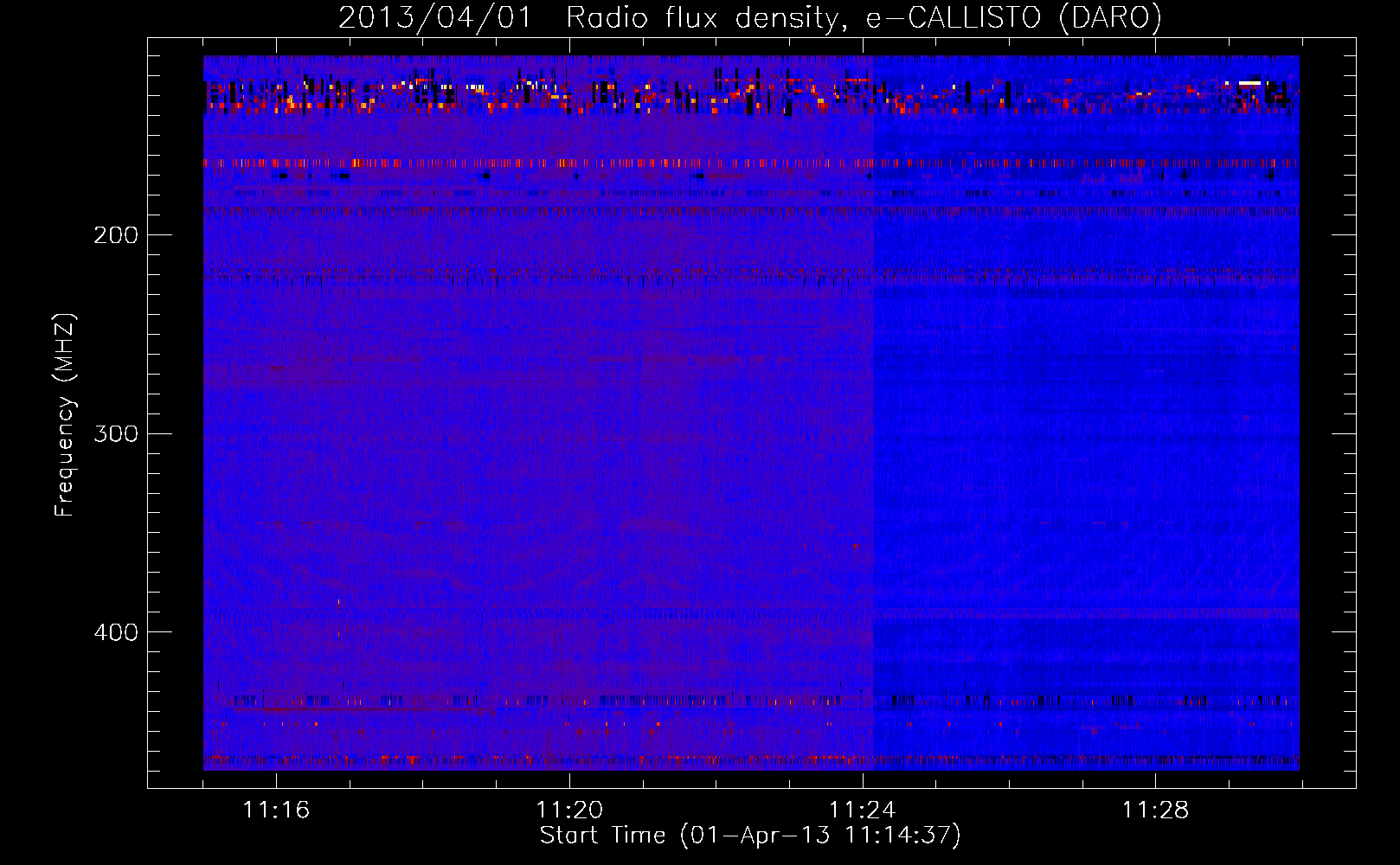Screen dimensions: 1400x865
Task: Click the date '2013/04/01' in the title
Action: (x=434, y=18)
